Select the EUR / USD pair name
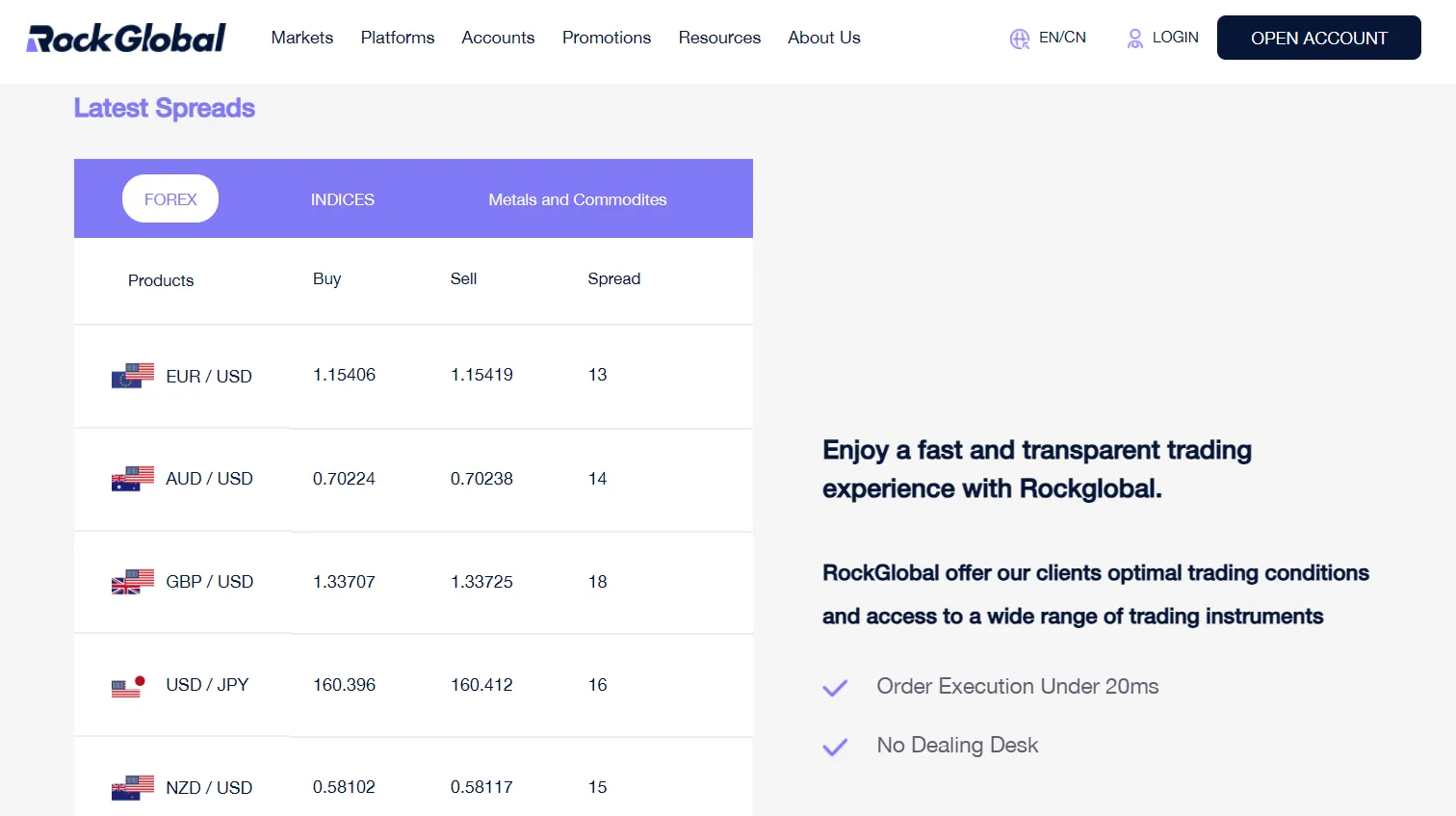This screenshot has width=1456, height=816. tap(209, 377)
